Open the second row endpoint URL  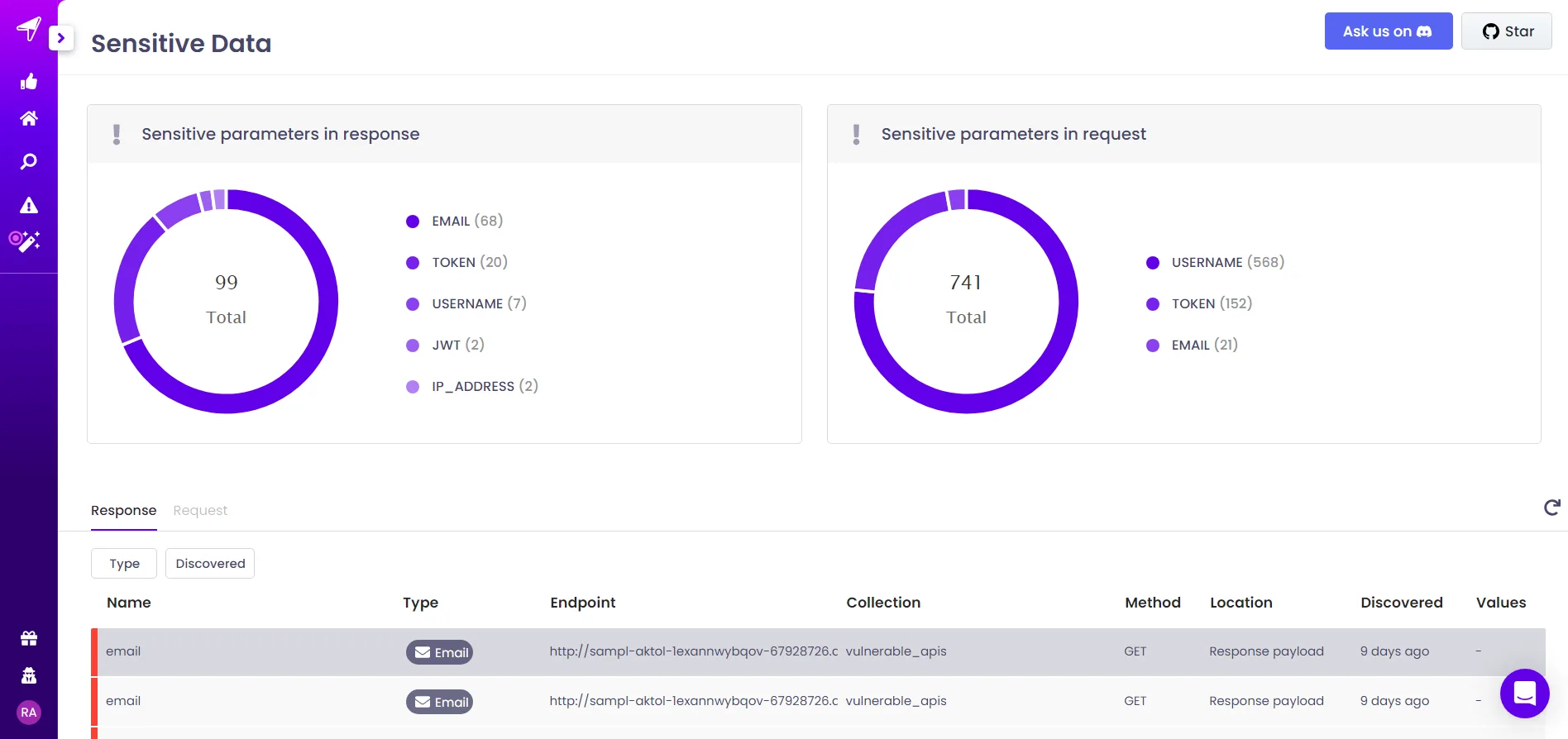(694, 701)
